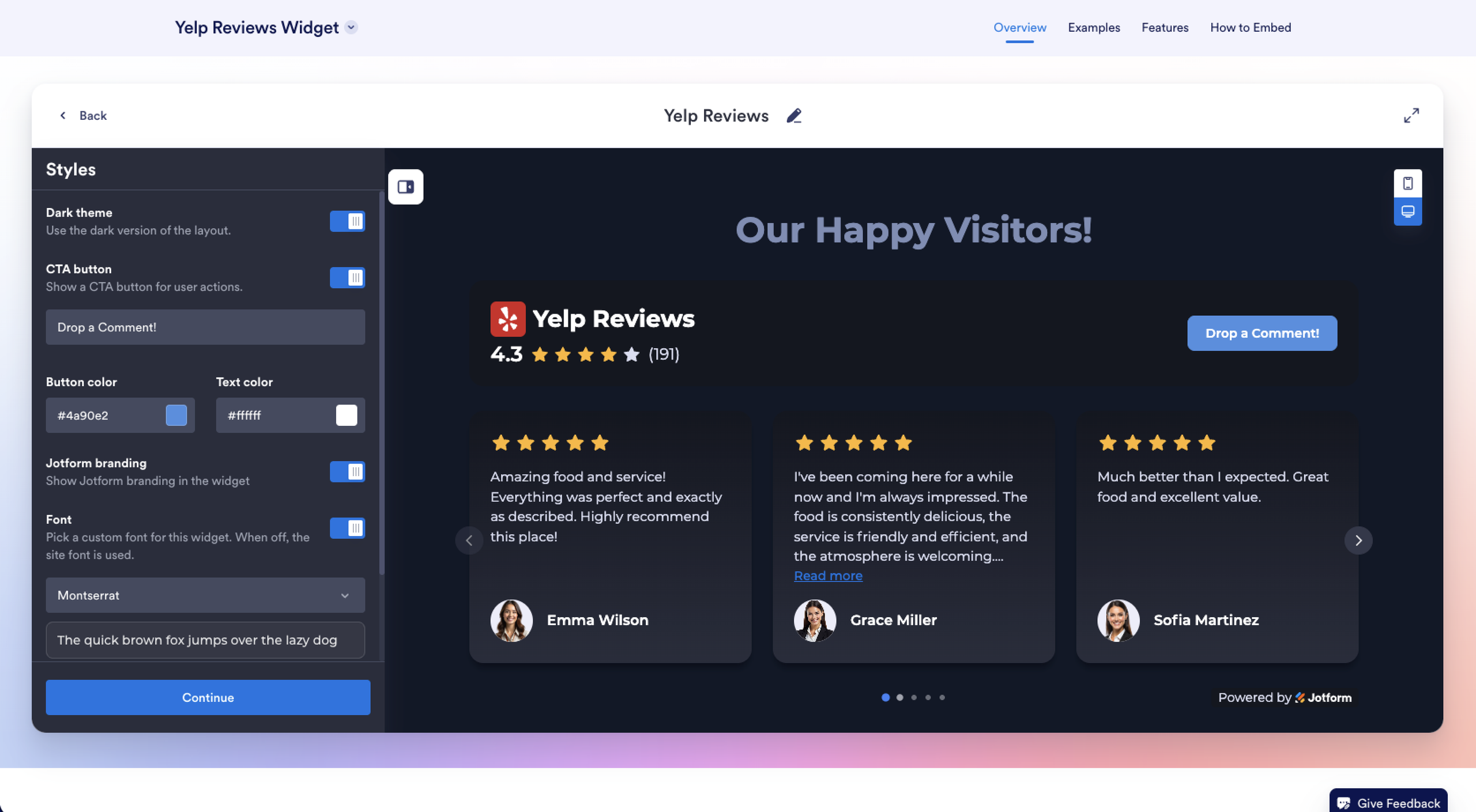Click Give Feedback chat icon
The width and height of the screenshot is (1476, 812).
(1343, 803)
